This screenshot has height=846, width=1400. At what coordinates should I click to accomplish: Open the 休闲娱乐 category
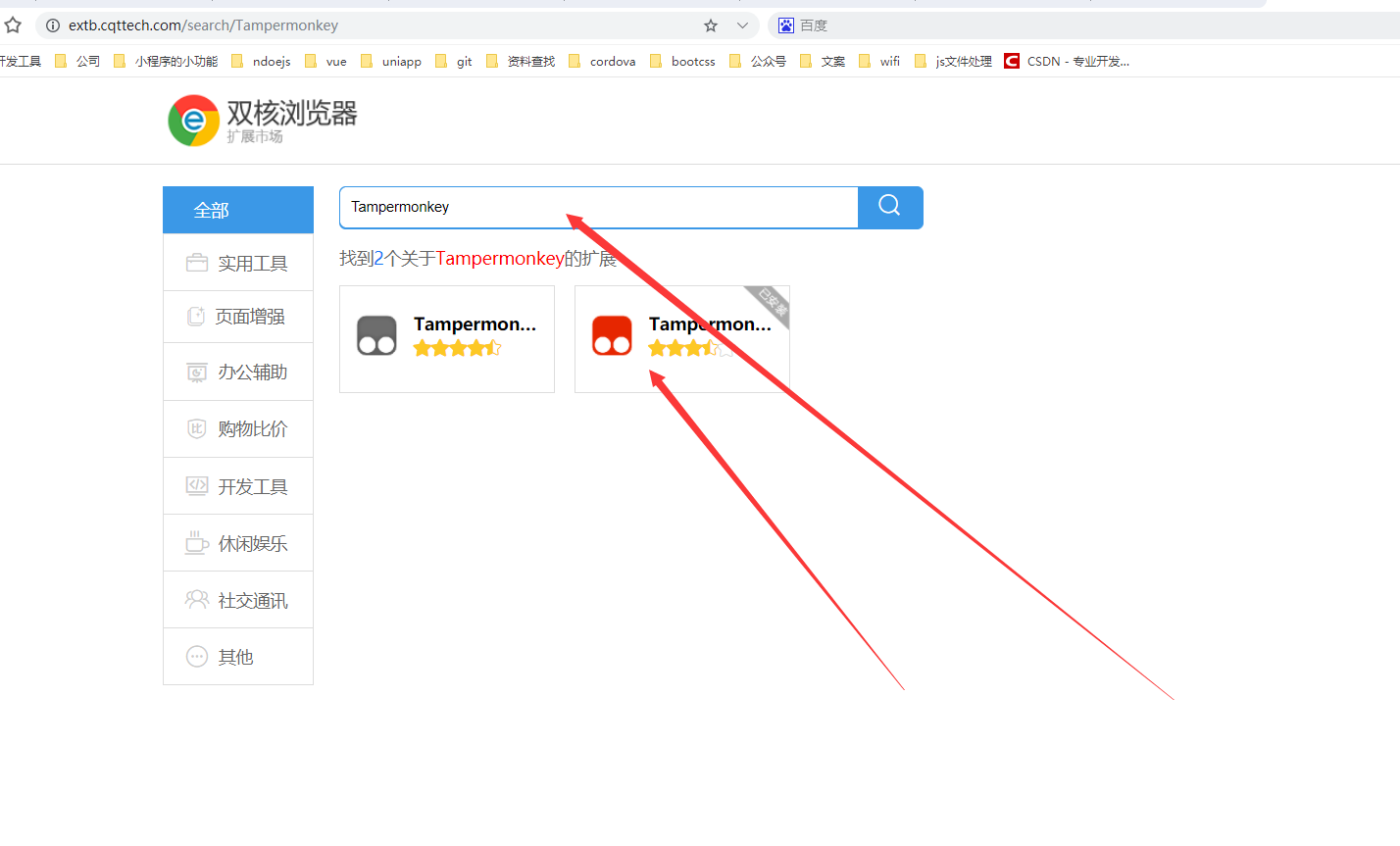click(x=238, y=543)
